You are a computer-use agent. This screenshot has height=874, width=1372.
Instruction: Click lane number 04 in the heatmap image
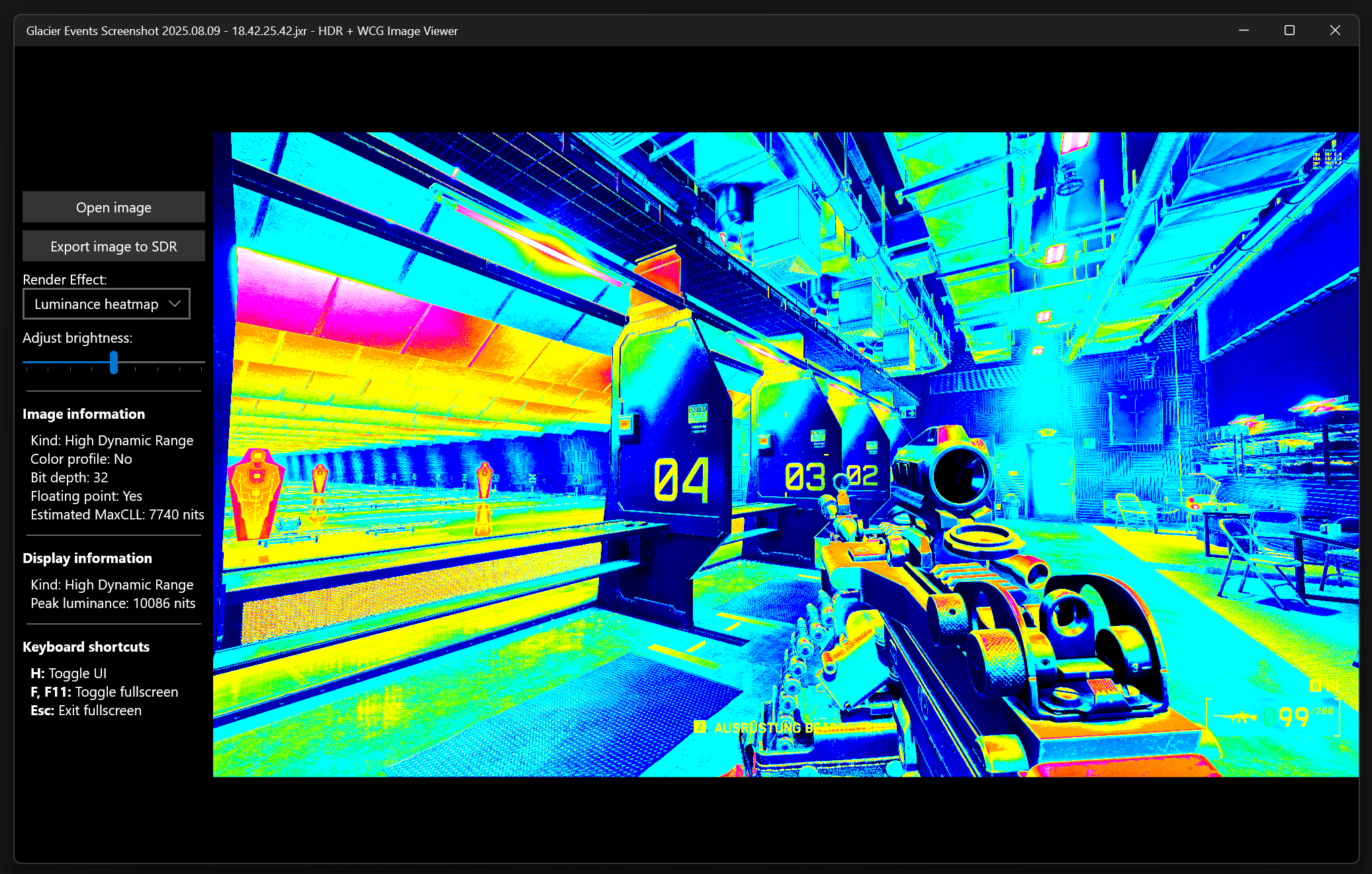point(681,480)
